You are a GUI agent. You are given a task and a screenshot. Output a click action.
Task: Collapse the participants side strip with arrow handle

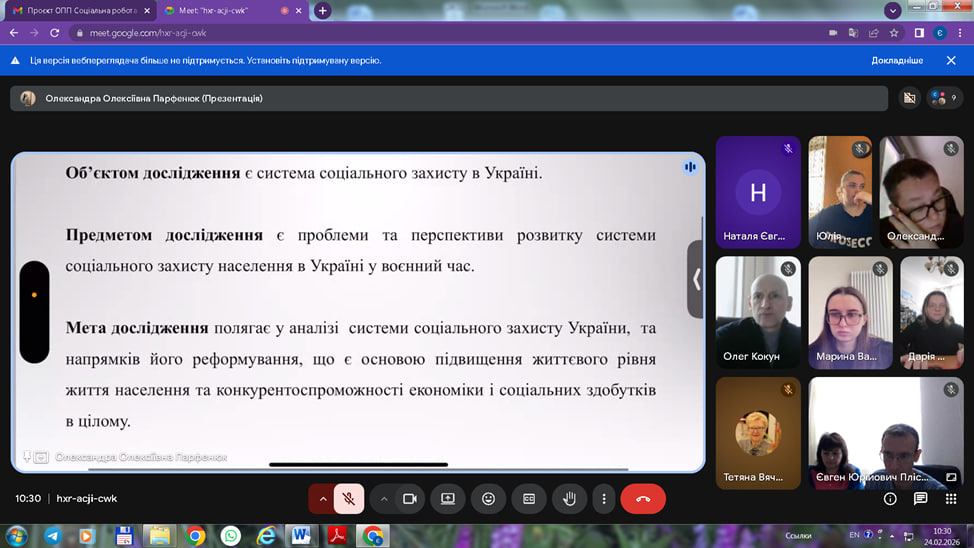click(696, 280)
